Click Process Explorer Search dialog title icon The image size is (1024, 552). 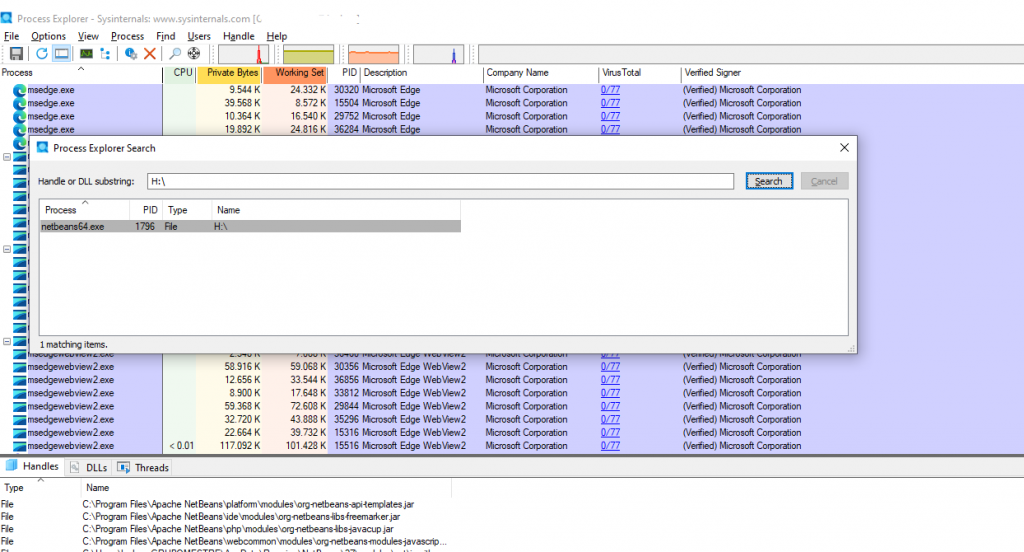click(x=42, y=148)
